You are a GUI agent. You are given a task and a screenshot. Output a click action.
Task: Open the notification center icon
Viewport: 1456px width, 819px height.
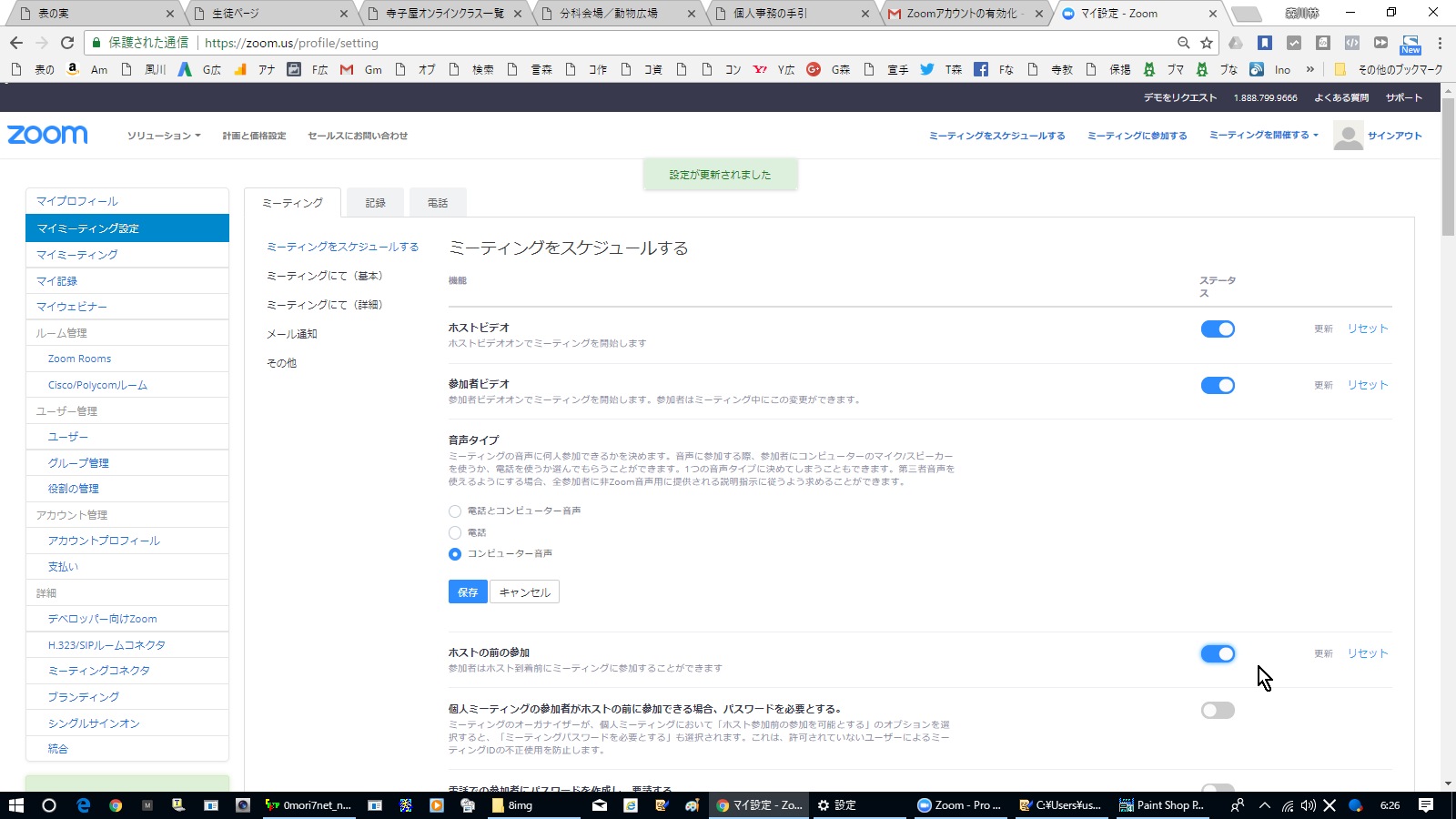(1426, 805)
